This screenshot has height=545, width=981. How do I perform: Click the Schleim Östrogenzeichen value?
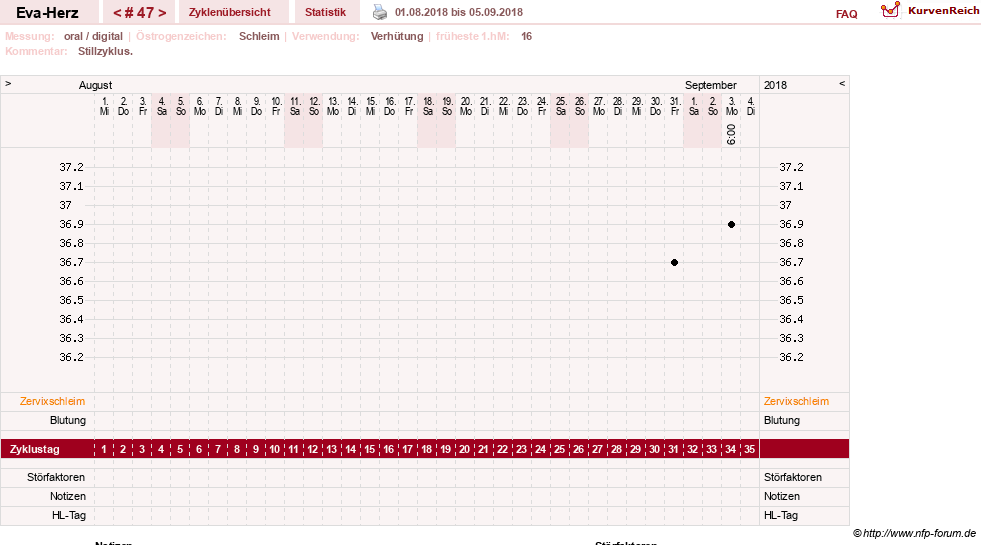[259, 36]
